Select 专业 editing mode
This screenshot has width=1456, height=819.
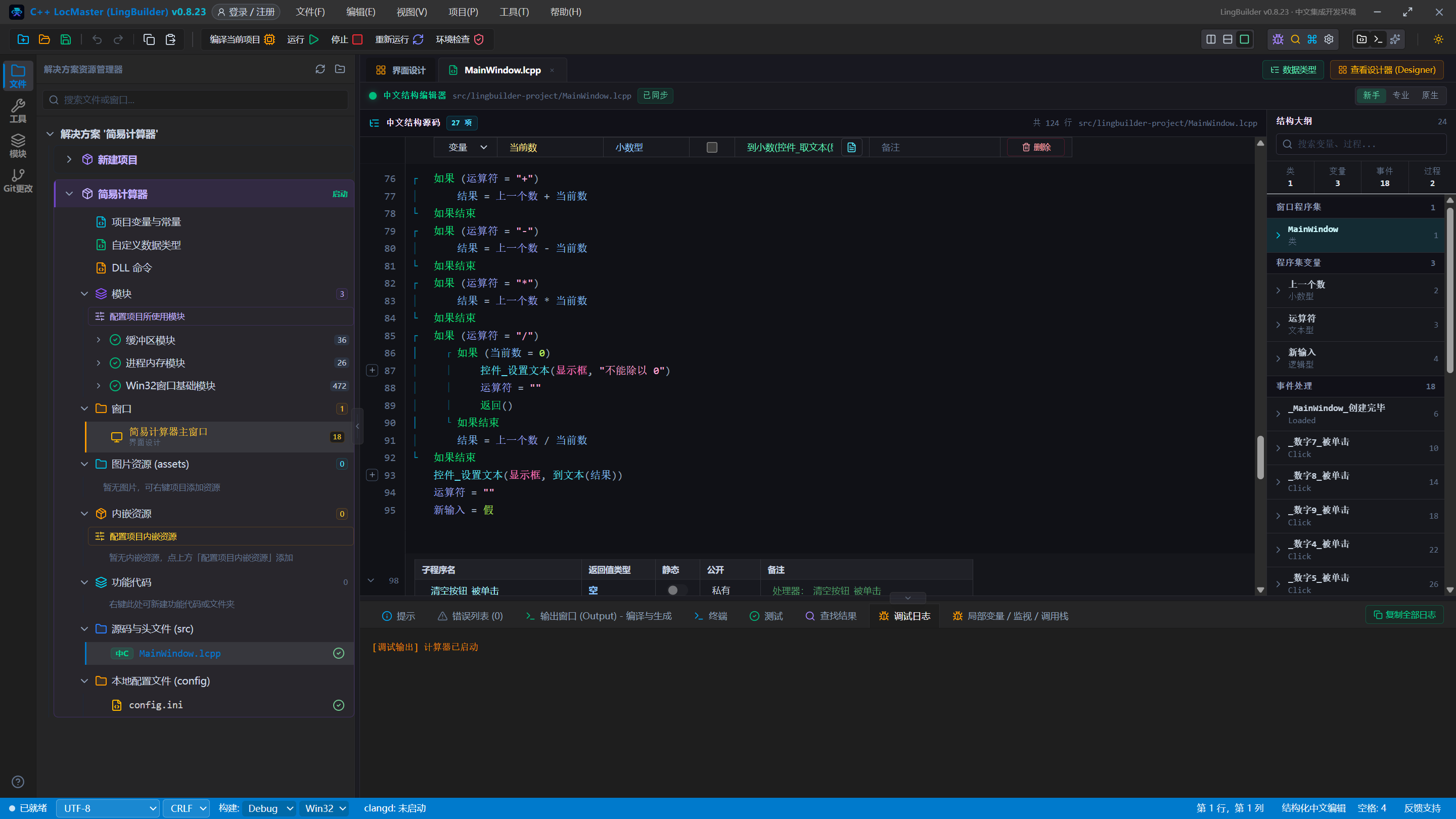(1400, 96)
